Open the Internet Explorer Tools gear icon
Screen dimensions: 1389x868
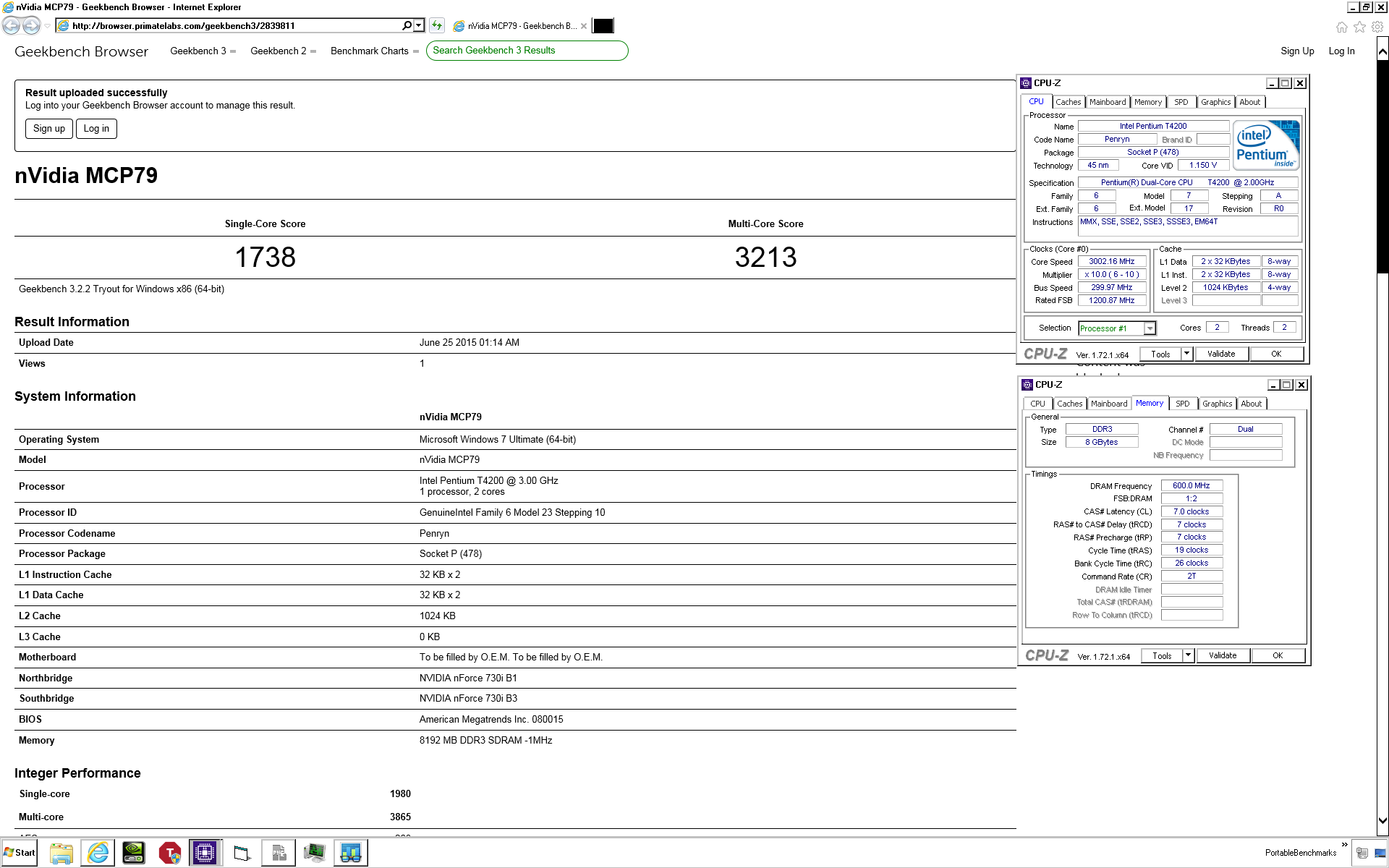pyautogui.click(x=1377, y=27)
